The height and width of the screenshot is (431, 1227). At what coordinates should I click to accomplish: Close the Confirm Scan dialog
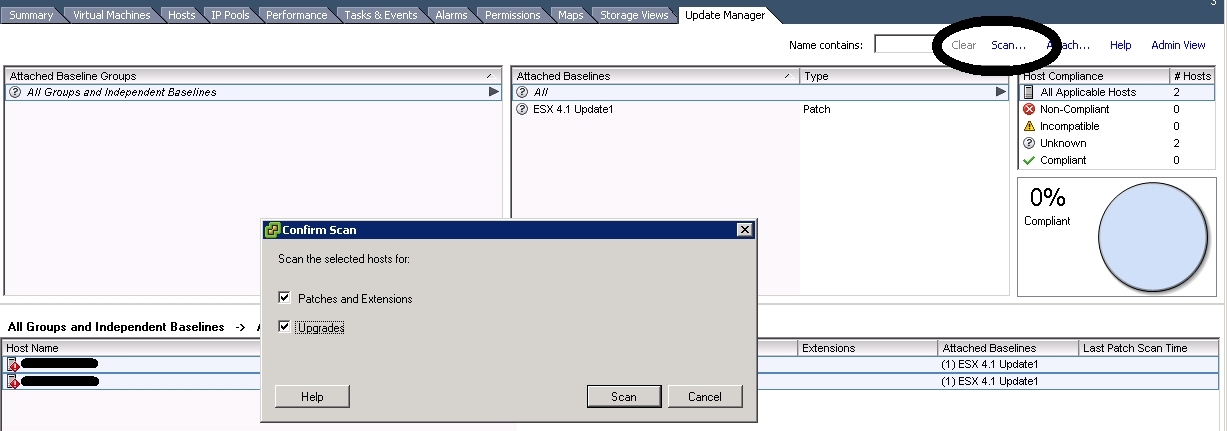[744, 230]
